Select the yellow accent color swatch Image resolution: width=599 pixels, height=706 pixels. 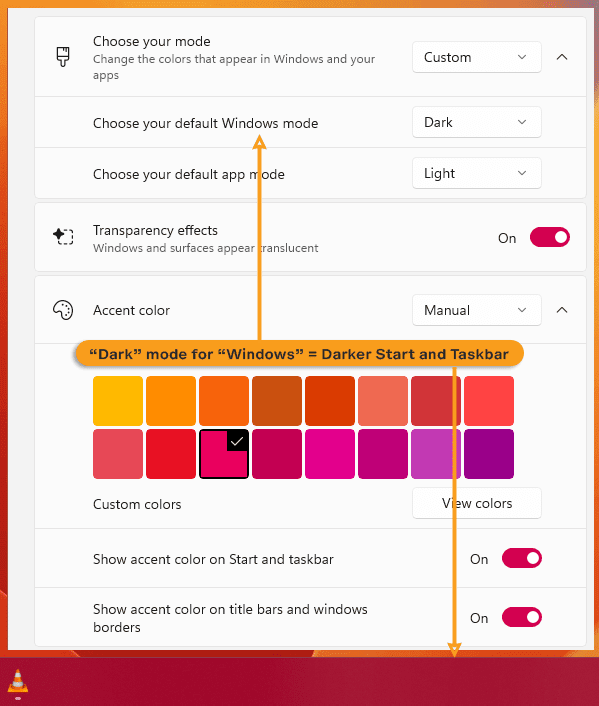118,401
